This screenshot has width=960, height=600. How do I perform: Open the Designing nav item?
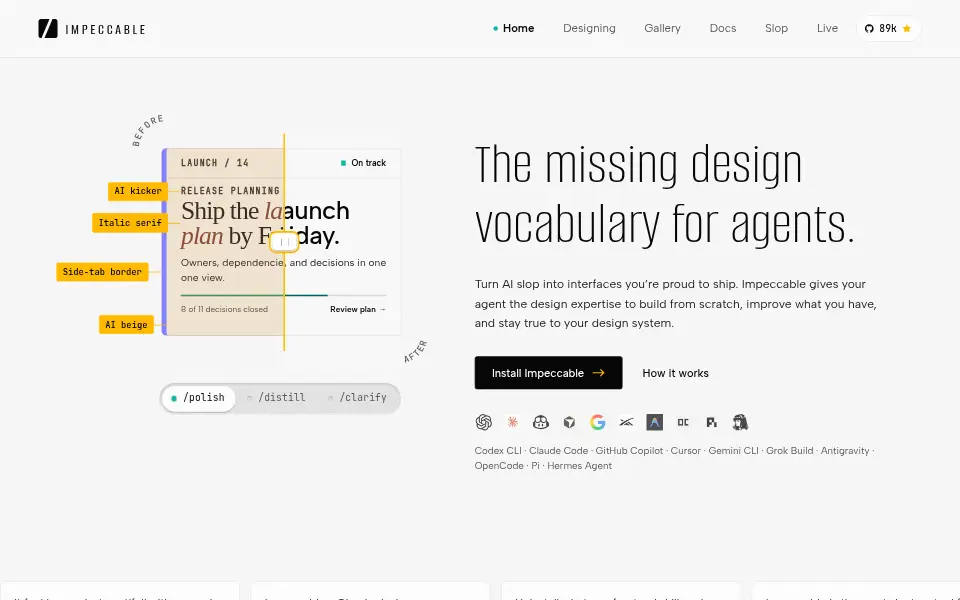(589, 29)
